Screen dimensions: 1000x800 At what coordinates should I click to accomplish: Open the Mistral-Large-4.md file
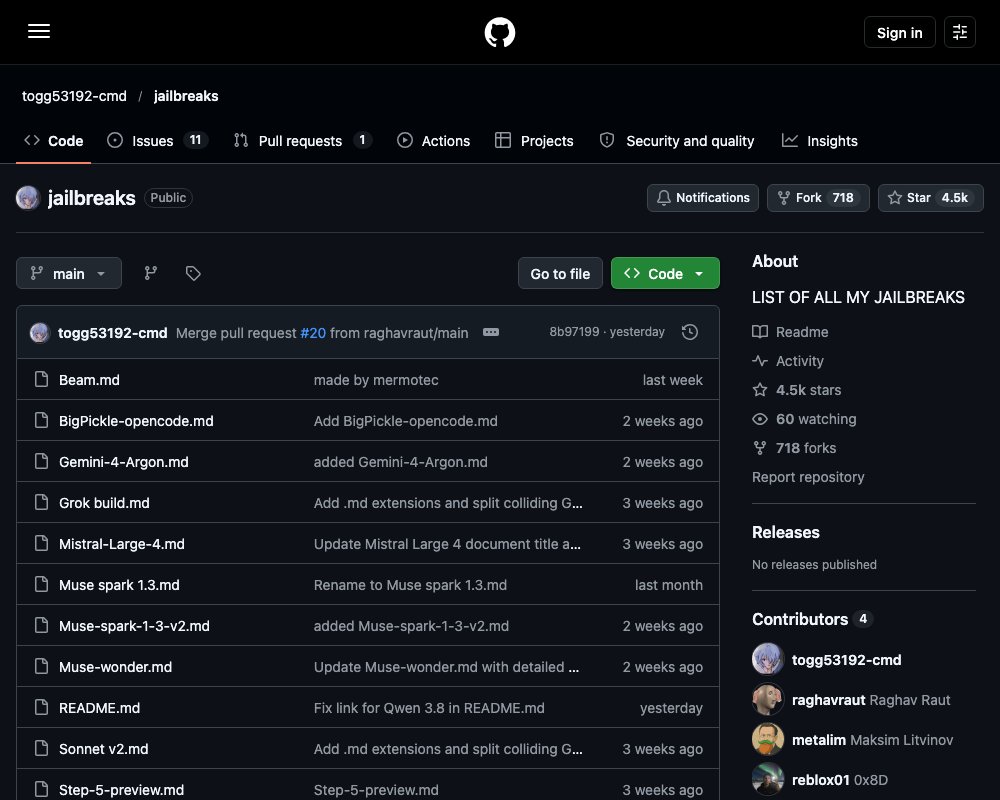point(122,544)
